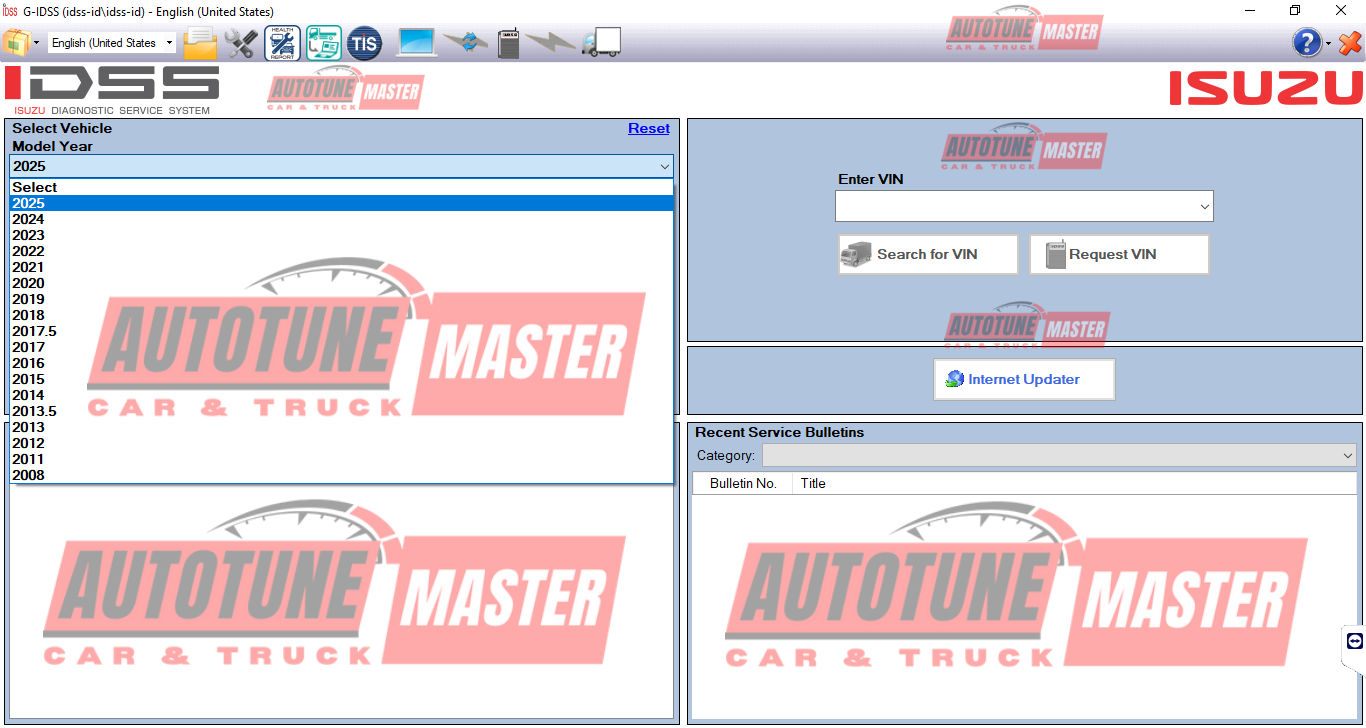
Task: Open the Category dropdown in Service Bulletins
Action: [x=1348, y=456]
